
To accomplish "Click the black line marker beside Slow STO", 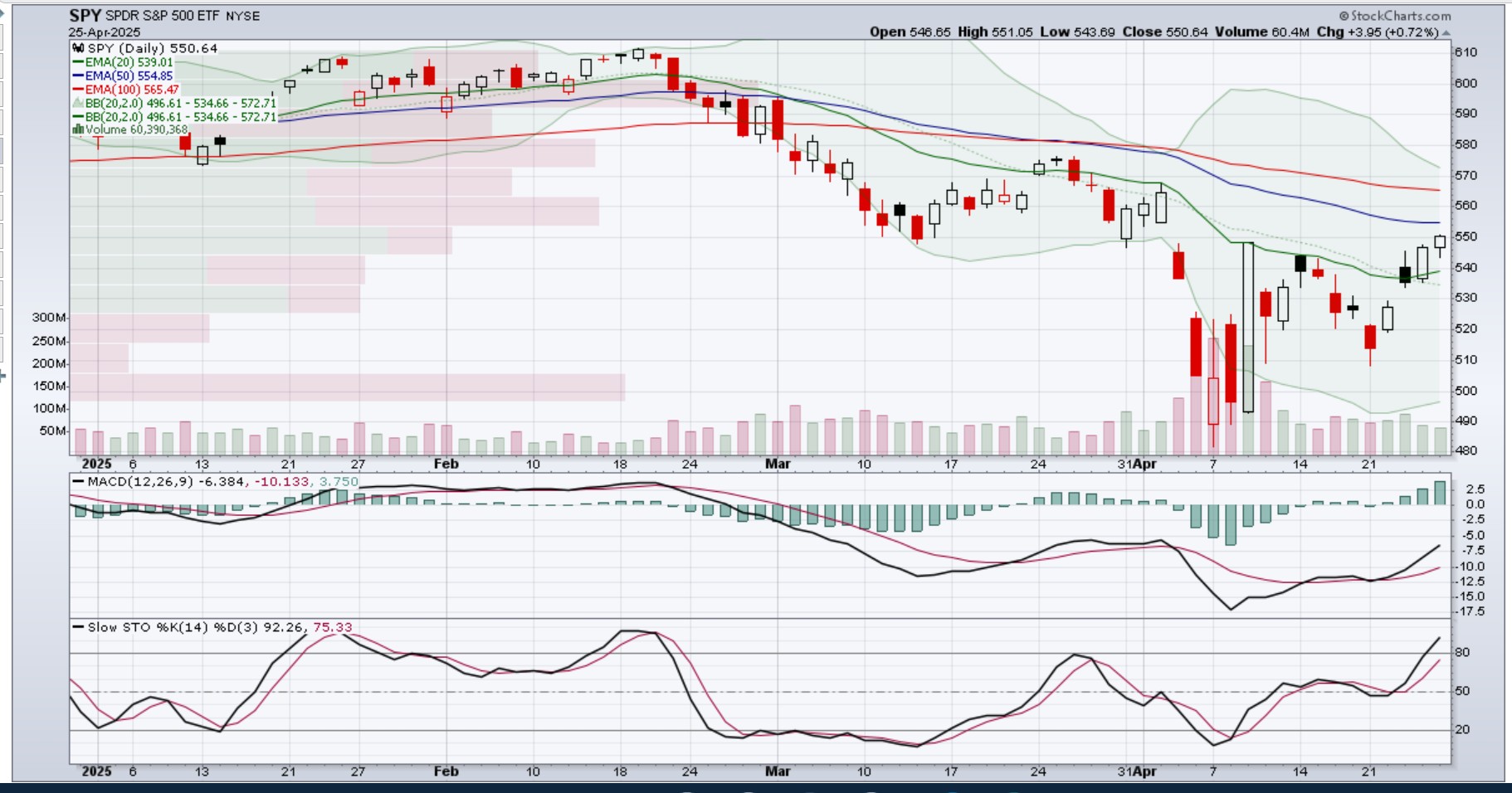I will tap(79, 627).
